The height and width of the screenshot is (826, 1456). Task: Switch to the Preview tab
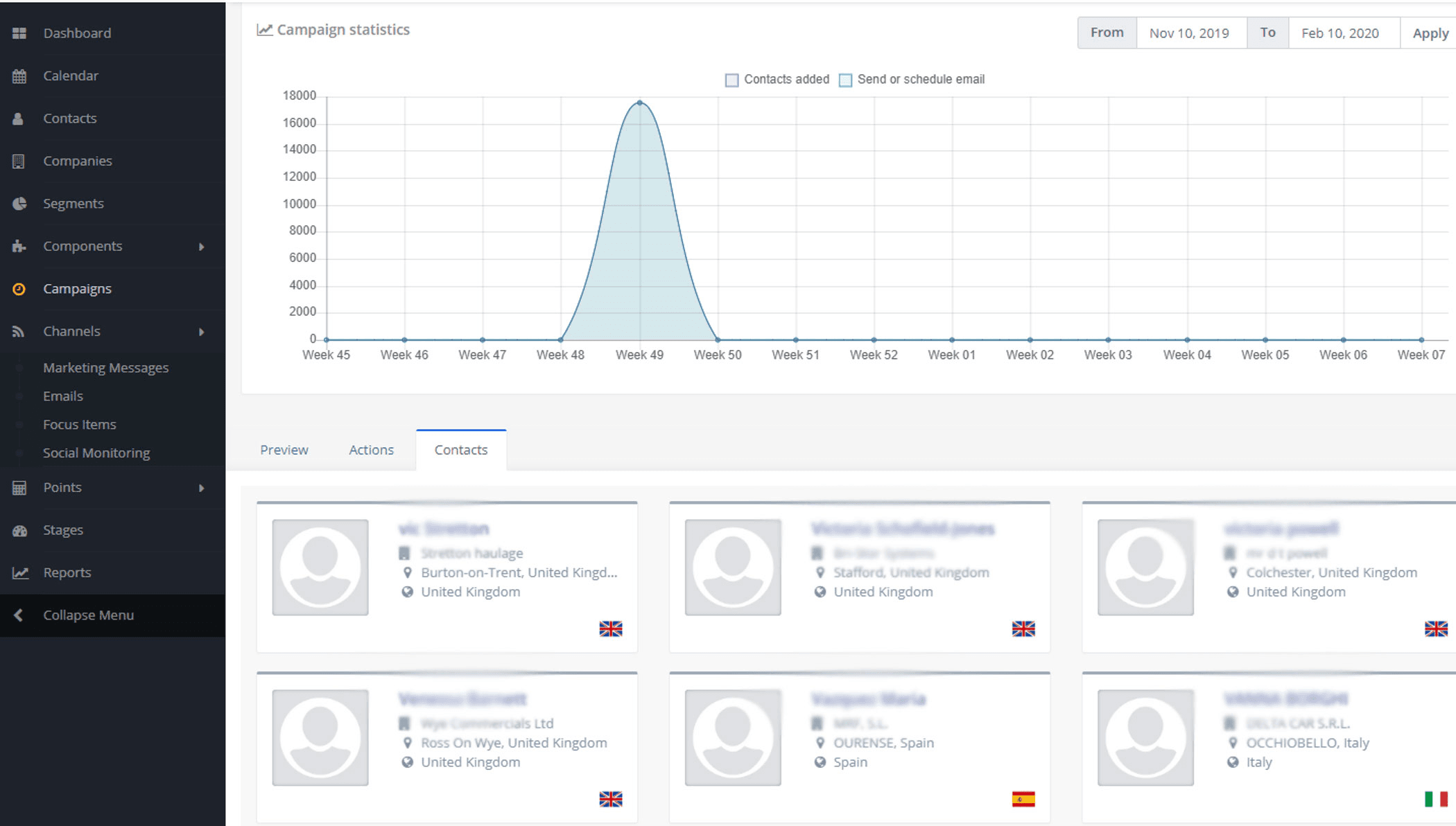pyautogui.click(x=284, y=450)
